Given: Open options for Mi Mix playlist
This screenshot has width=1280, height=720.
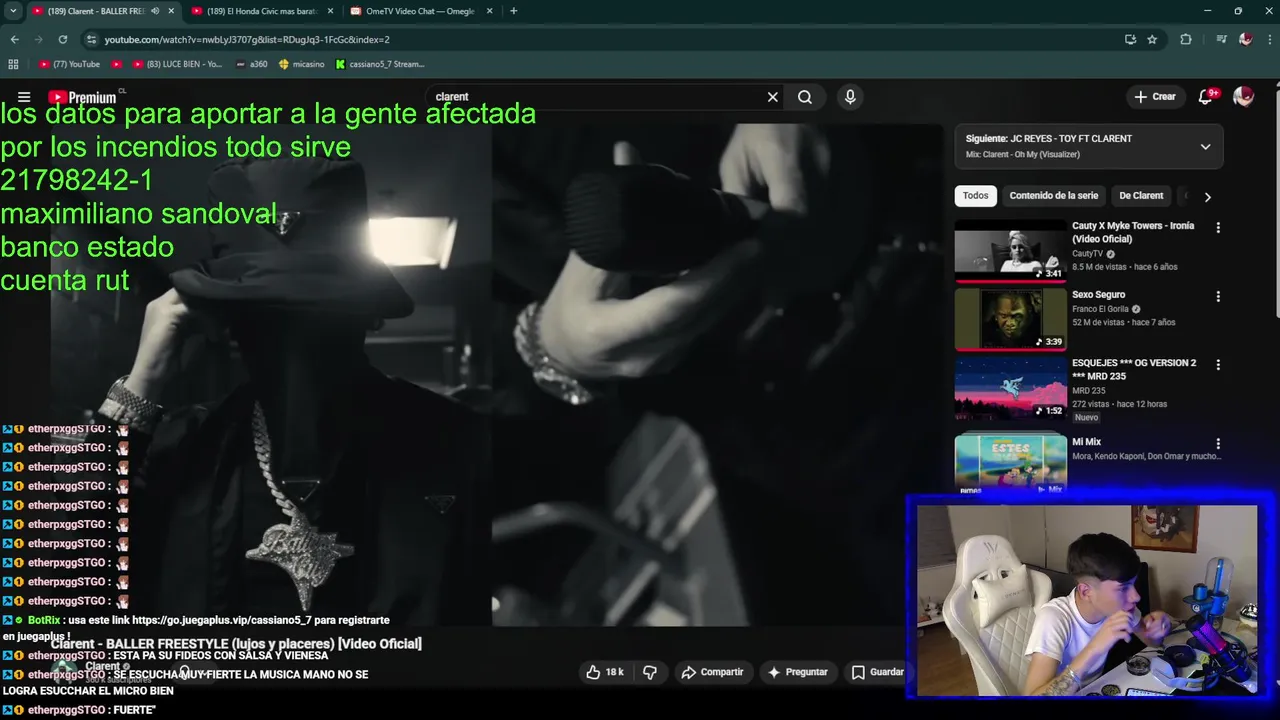Looking at the screenshot, I should point(1218,444).
